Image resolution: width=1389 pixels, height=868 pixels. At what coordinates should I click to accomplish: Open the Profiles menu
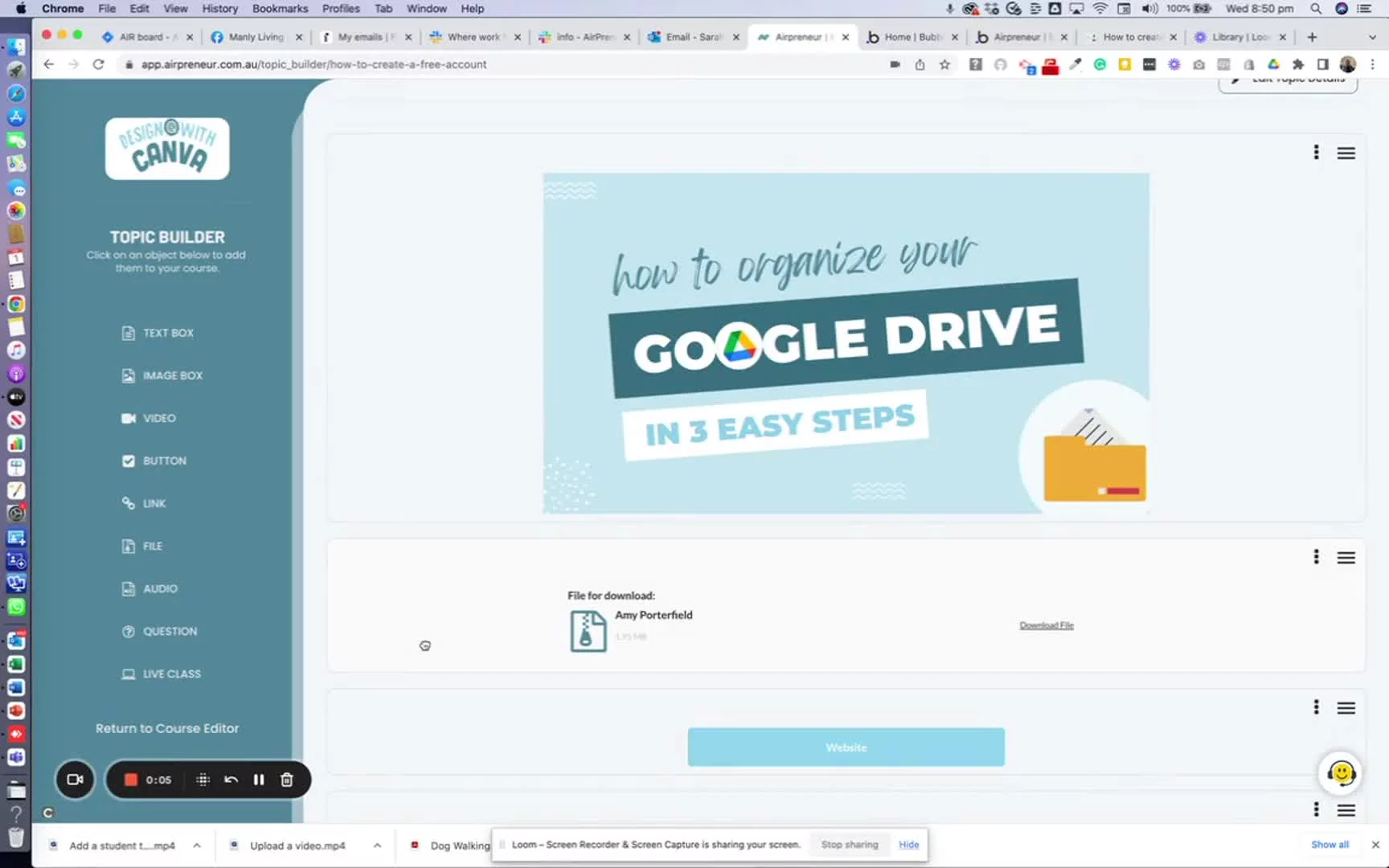341,8
